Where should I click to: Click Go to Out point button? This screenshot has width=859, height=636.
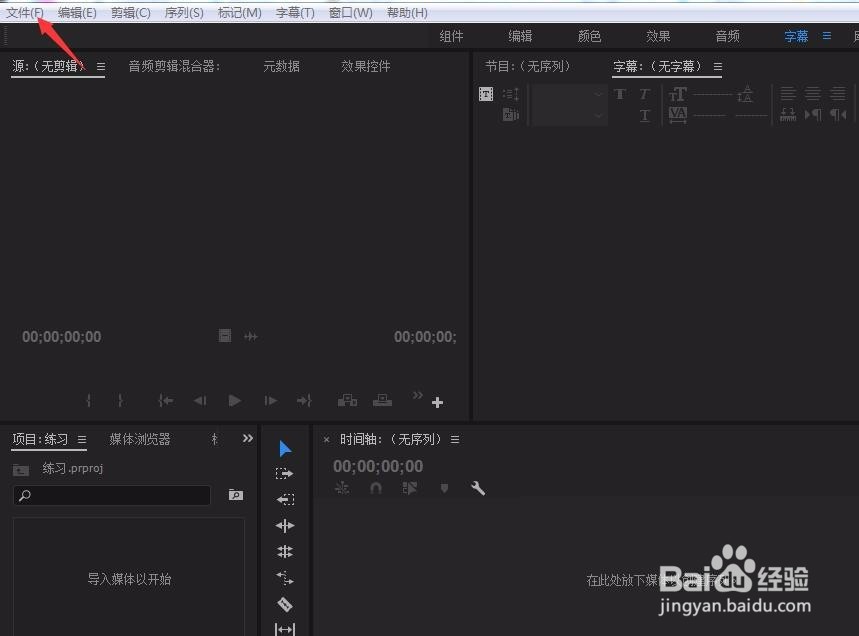coord(305,401)
